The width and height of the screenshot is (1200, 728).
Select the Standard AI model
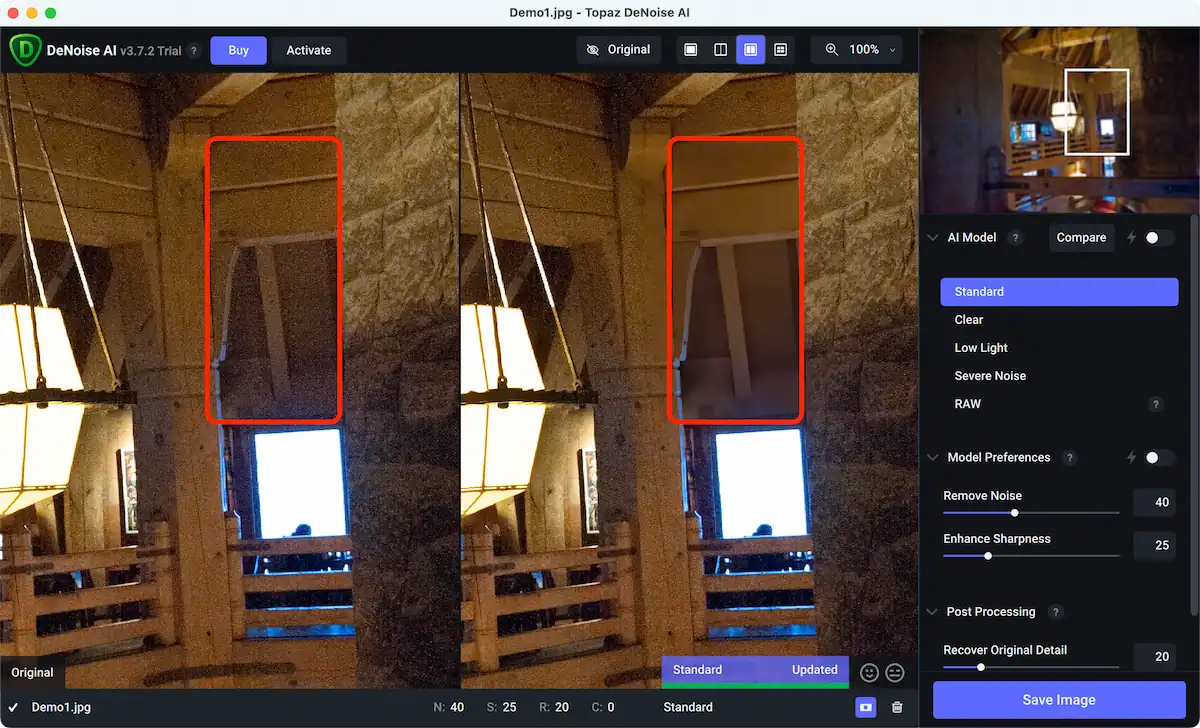pos(1059,292)
